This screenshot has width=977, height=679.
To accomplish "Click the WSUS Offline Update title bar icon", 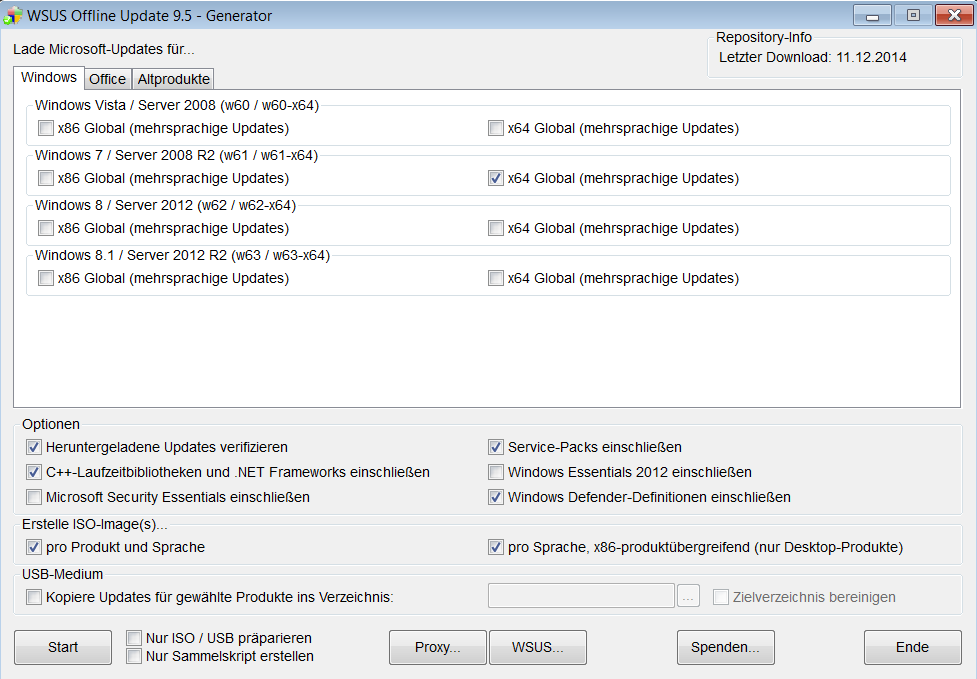I will [x=13, y=16].
